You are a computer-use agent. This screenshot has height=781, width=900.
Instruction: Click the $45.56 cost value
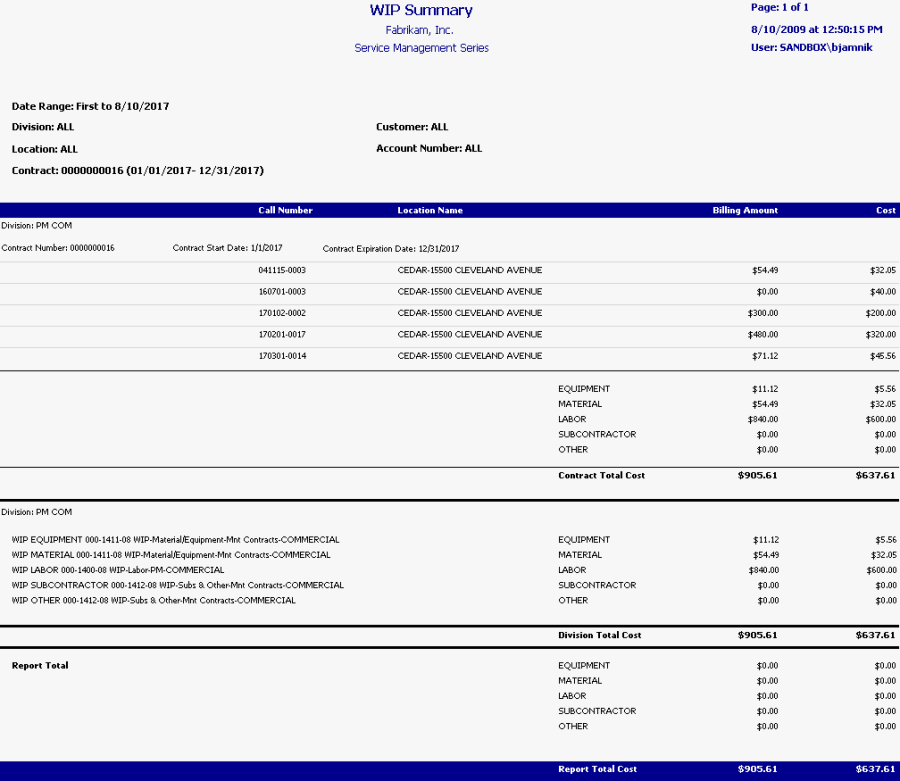click(882, 356)
